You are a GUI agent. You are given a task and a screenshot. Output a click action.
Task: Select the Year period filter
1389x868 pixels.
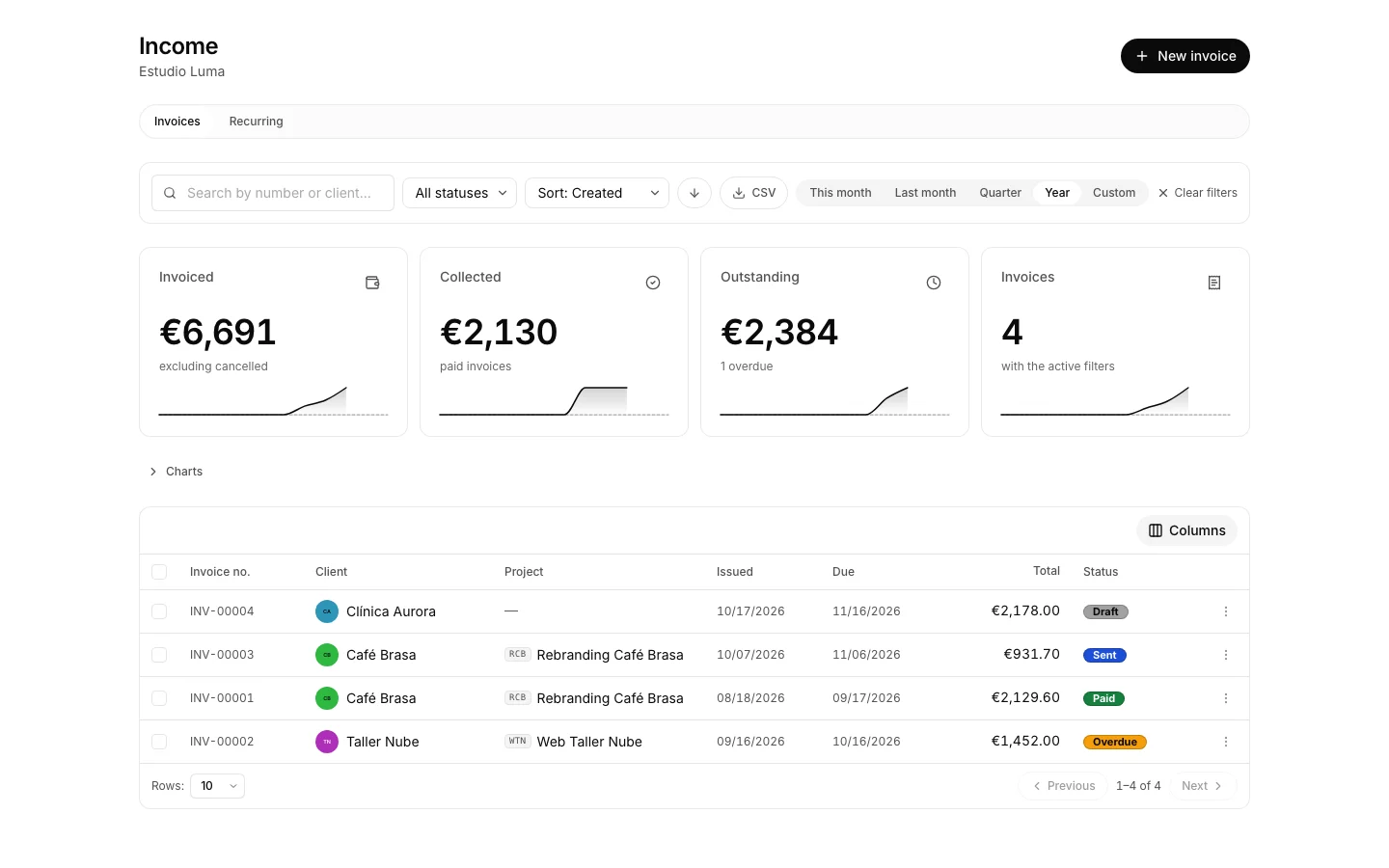pyautogui.click(x=1057, y=193)
